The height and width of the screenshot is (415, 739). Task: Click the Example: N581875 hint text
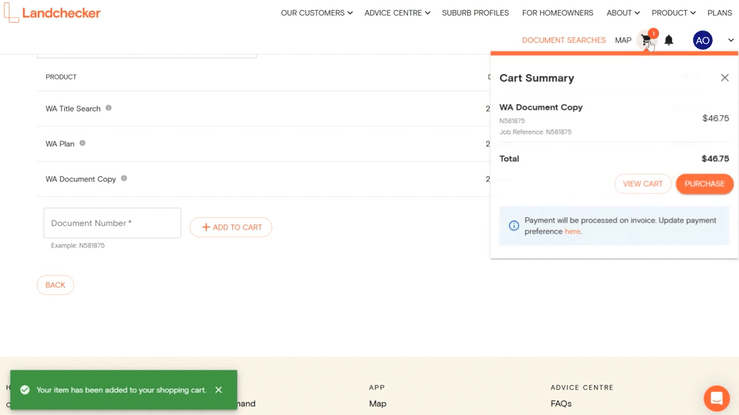point(78,245)
